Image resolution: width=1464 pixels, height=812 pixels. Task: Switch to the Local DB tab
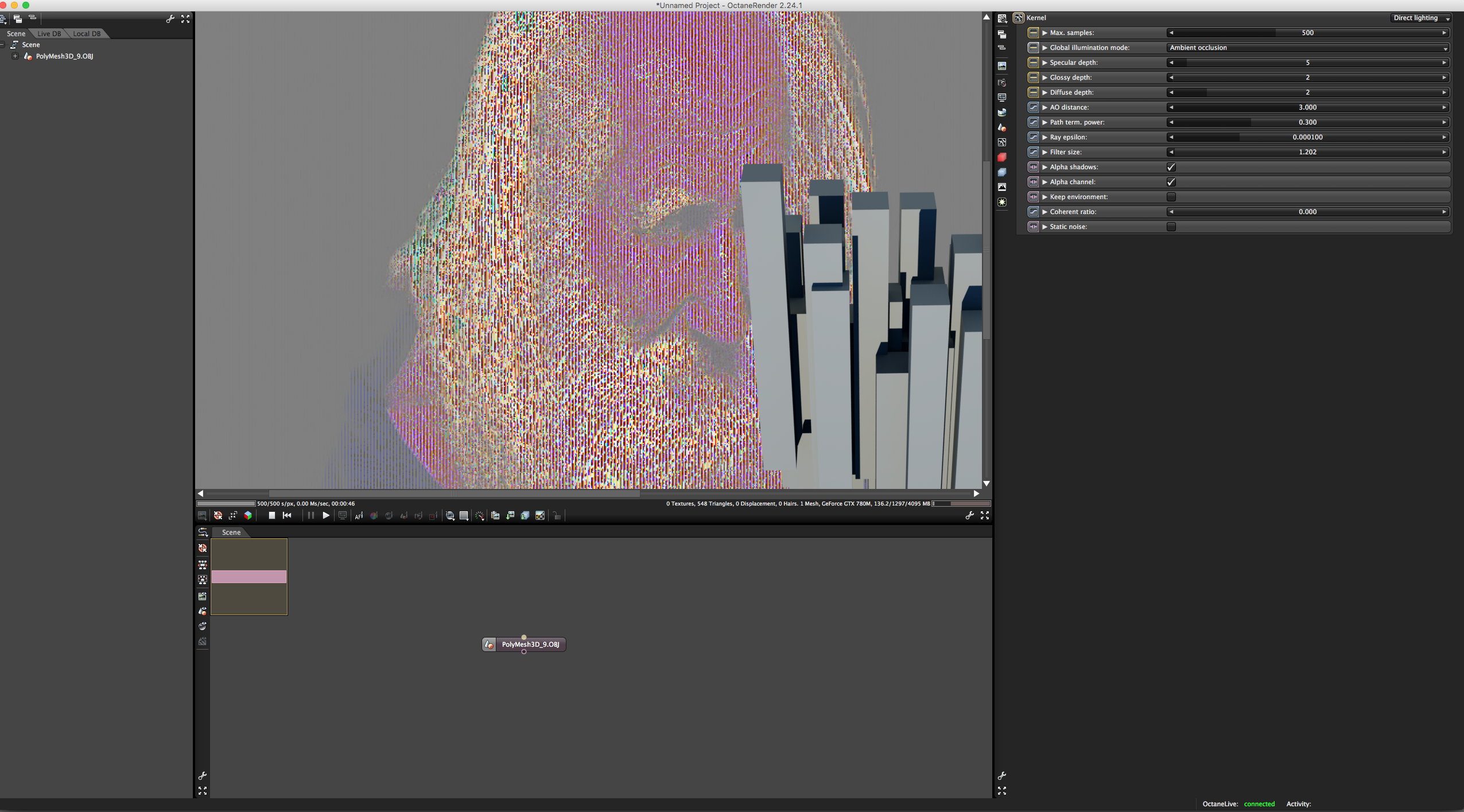(86, 33)
